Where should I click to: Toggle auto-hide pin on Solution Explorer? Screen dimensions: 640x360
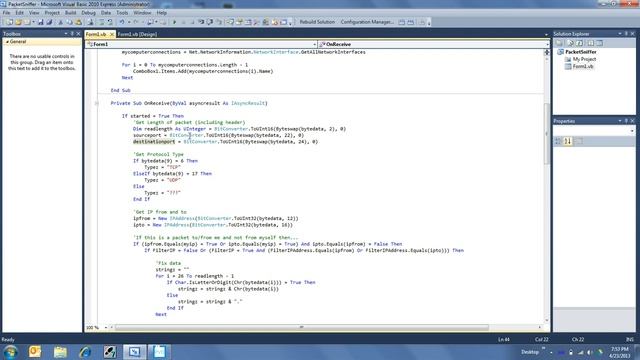(x=626, y=33)
